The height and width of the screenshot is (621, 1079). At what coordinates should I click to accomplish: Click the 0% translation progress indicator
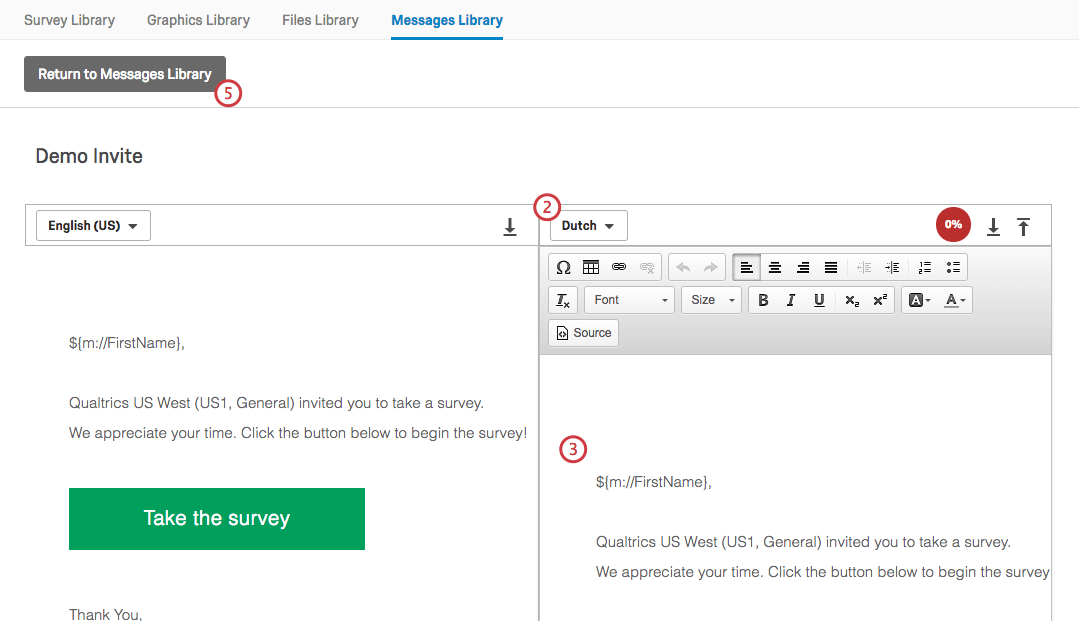(x=953, y=224)
